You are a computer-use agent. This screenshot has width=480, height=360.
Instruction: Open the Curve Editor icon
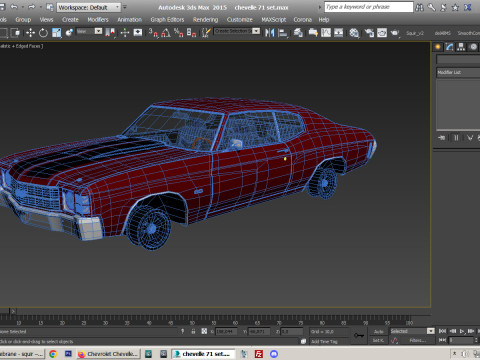[326, 32]
